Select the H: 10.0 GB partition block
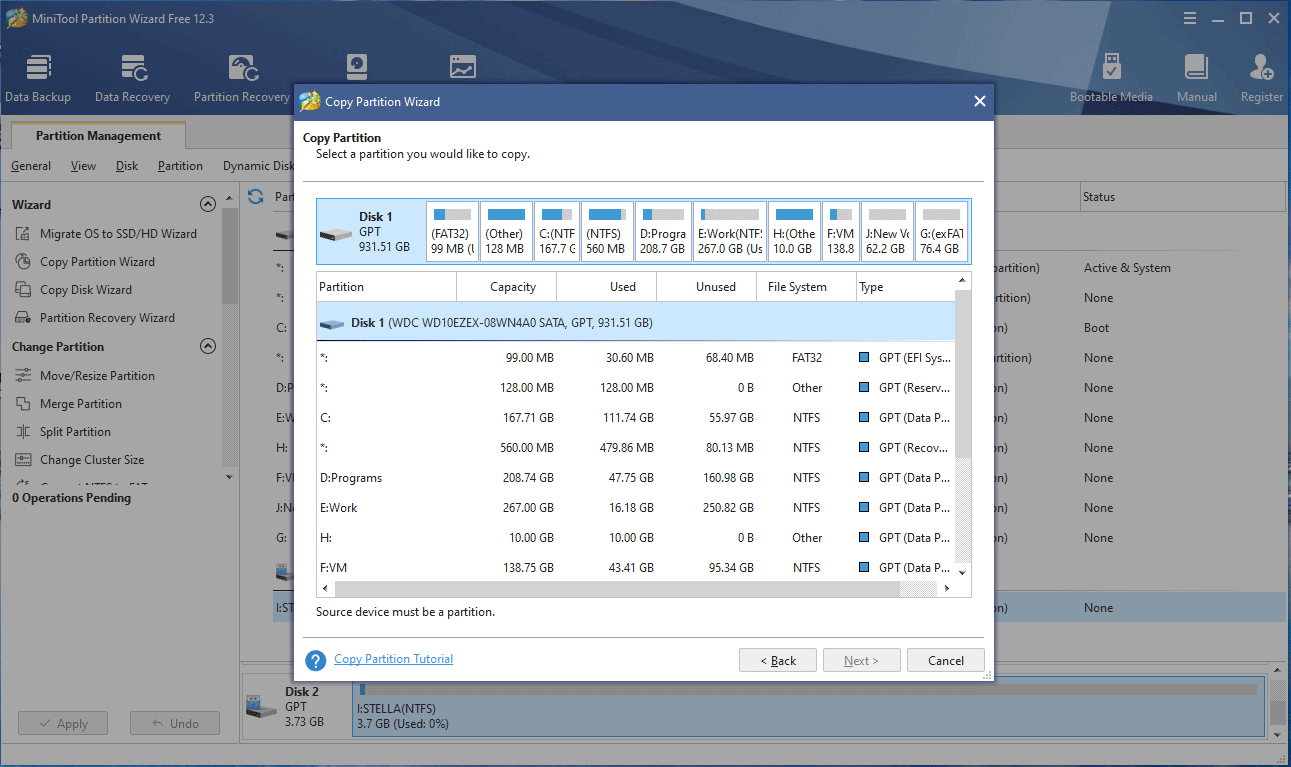 pyautogui.click(x=795, y=232)
